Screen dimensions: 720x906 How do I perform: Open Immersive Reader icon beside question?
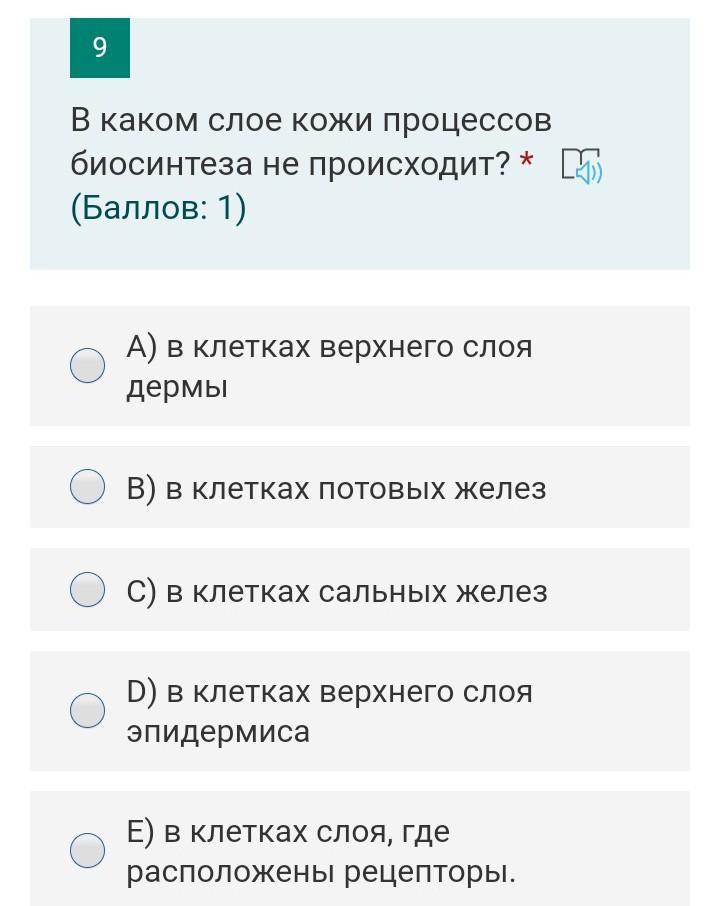pyautogui.click(x=581, y=166)
